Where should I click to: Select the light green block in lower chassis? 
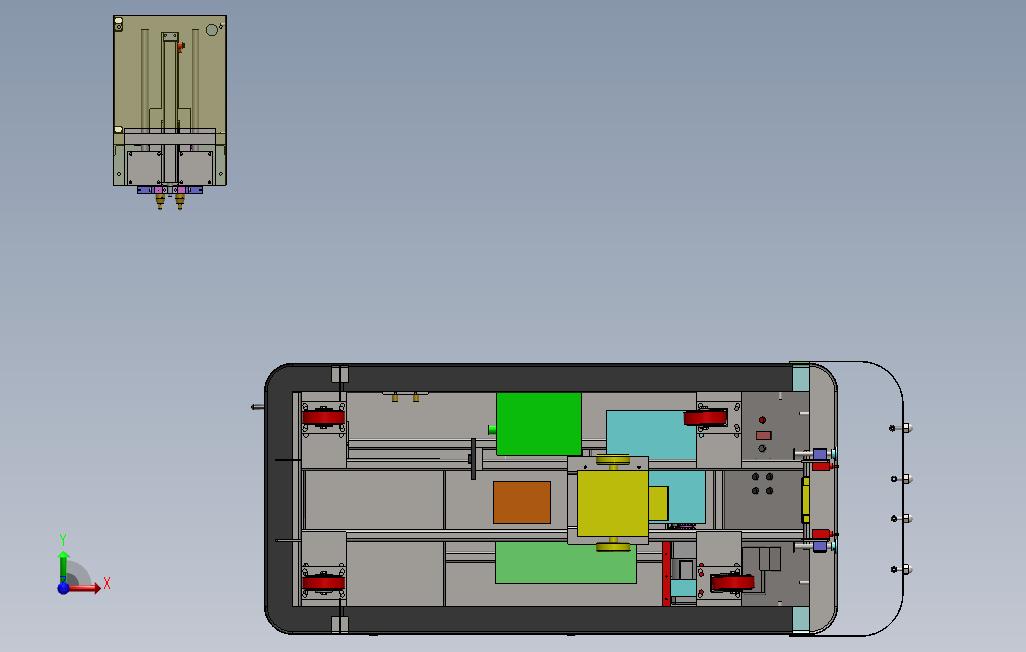[565, 562]
